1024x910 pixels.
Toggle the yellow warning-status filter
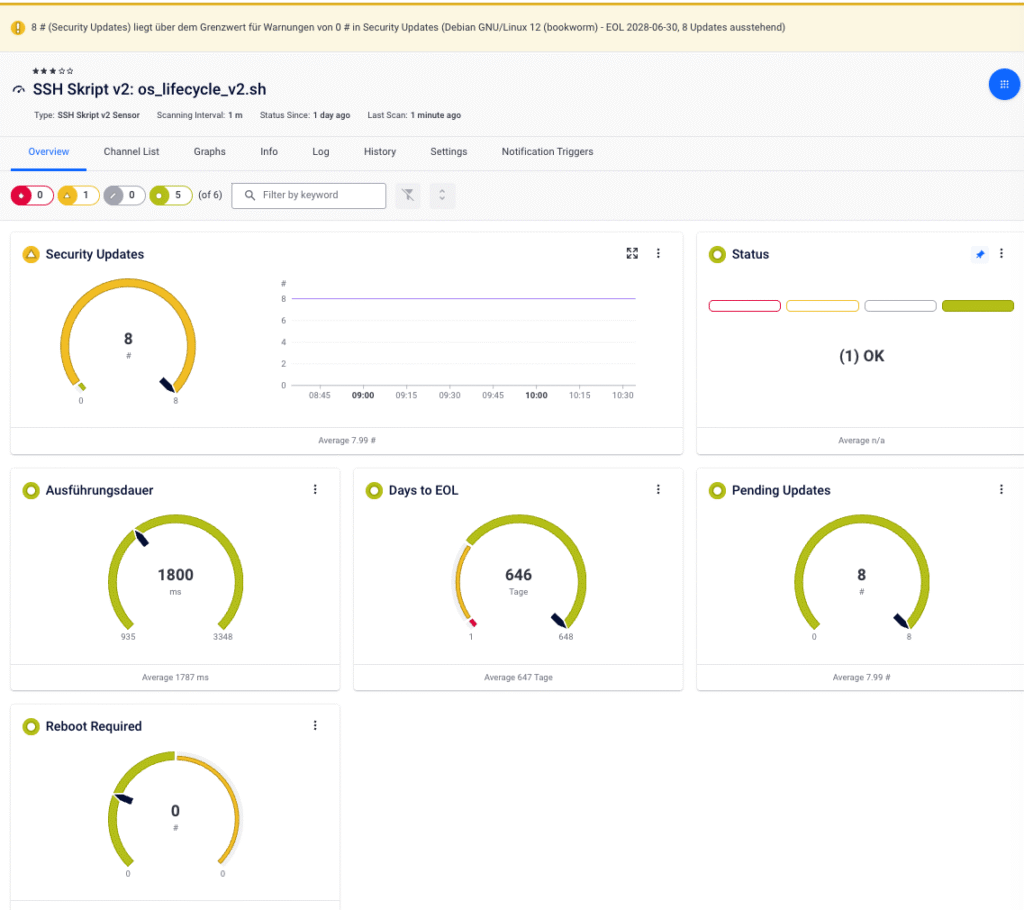[x=78, y=195]
